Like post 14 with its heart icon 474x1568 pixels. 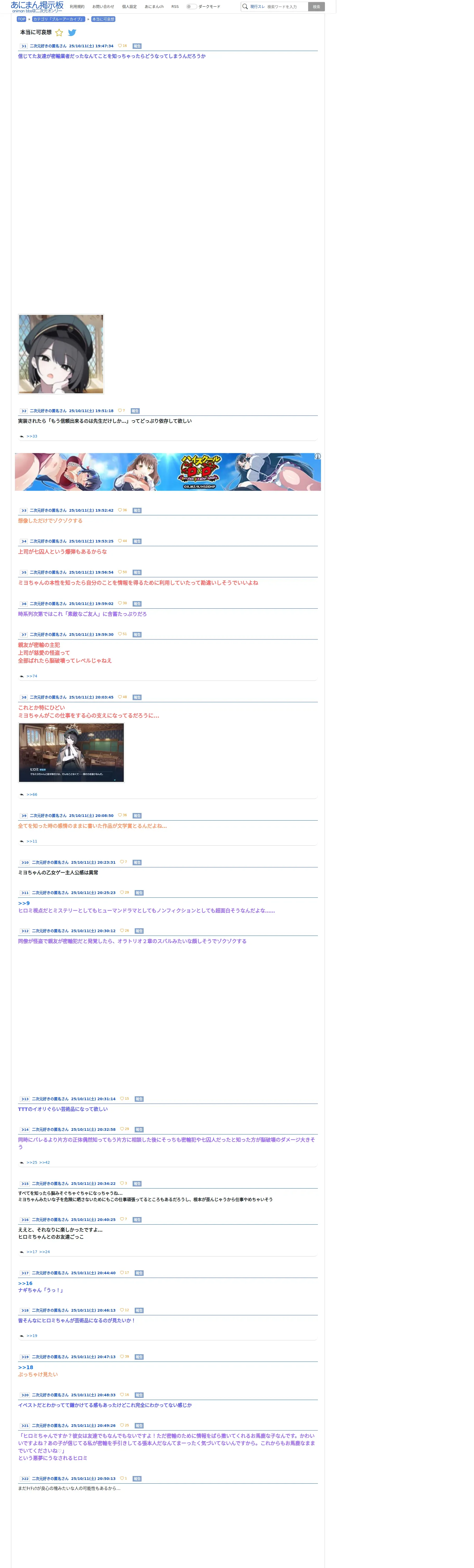pyautogui.click(x=122, y=1129)
